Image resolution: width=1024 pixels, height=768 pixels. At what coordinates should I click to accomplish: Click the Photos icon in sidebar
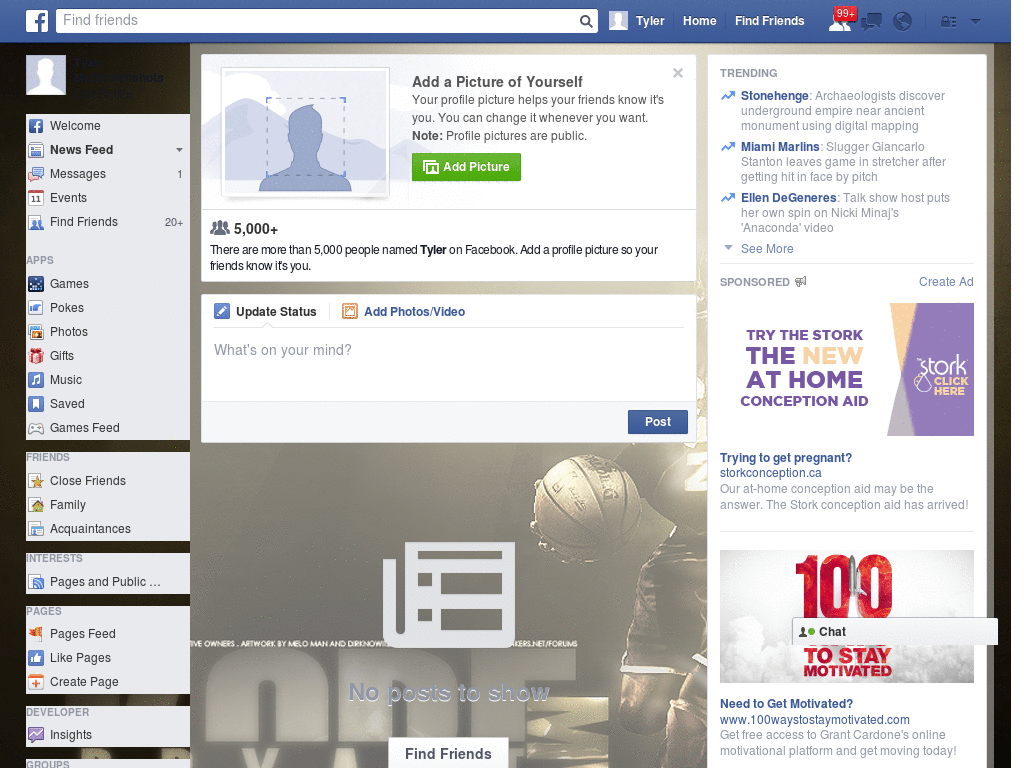36,332
